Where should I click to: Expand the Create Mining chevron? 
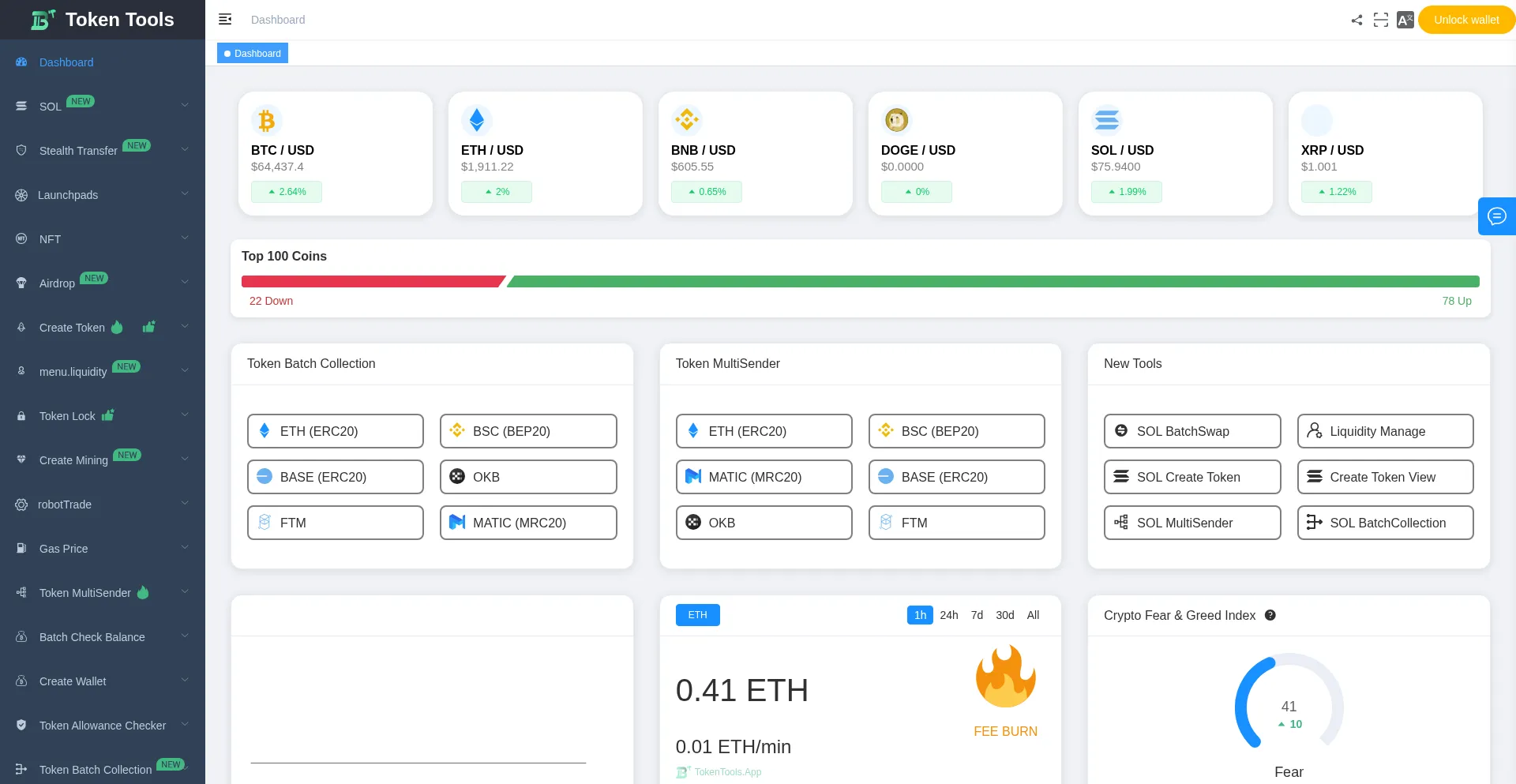(x=185, y=459)
